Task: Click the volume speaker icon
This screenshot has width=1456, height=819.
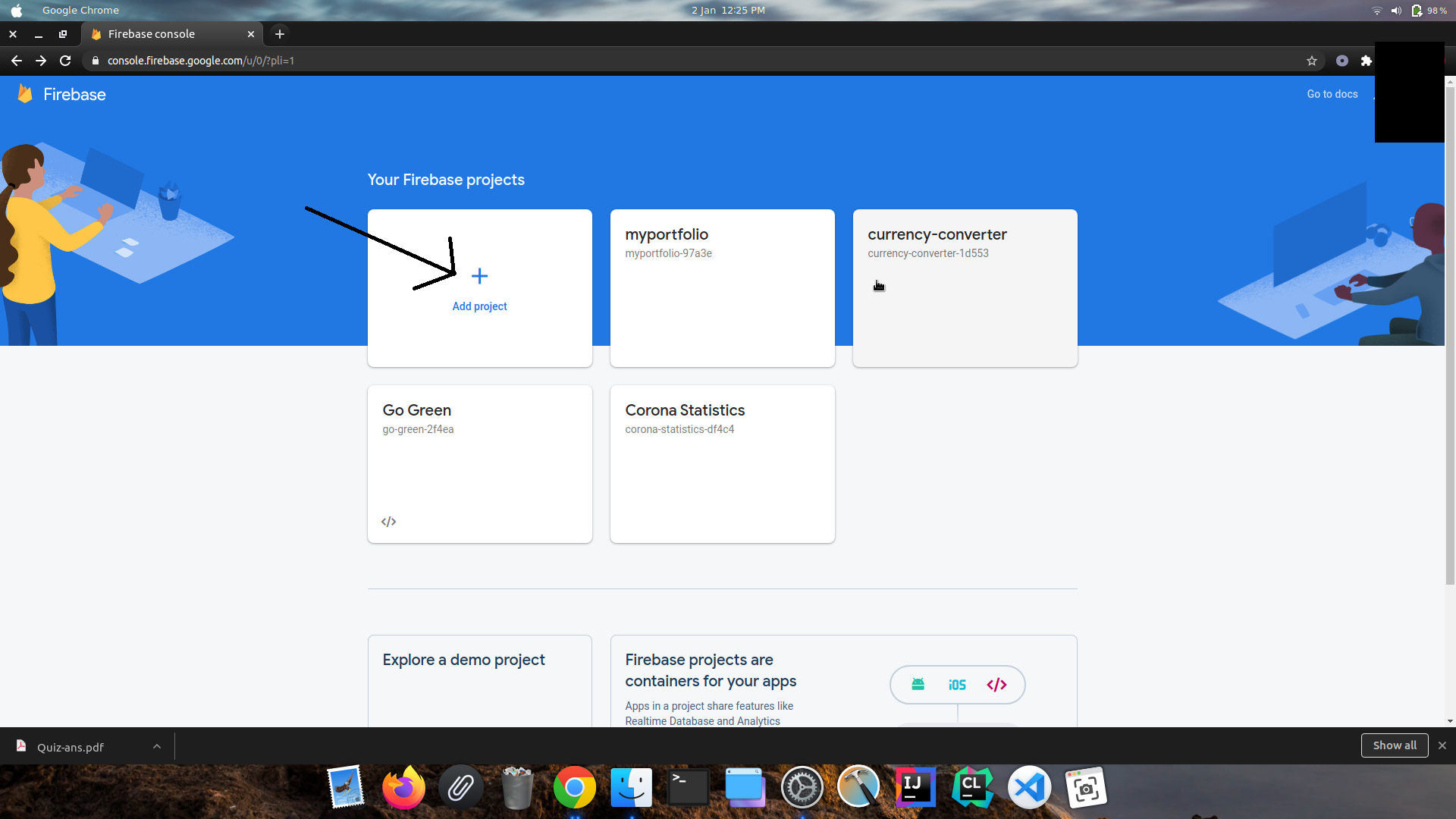Action: tap(1396, 11)
